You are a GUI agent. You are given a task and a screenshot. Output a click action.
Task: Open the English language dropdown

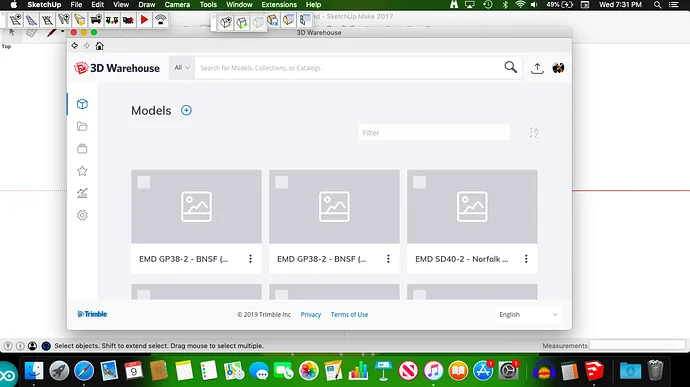528,314
